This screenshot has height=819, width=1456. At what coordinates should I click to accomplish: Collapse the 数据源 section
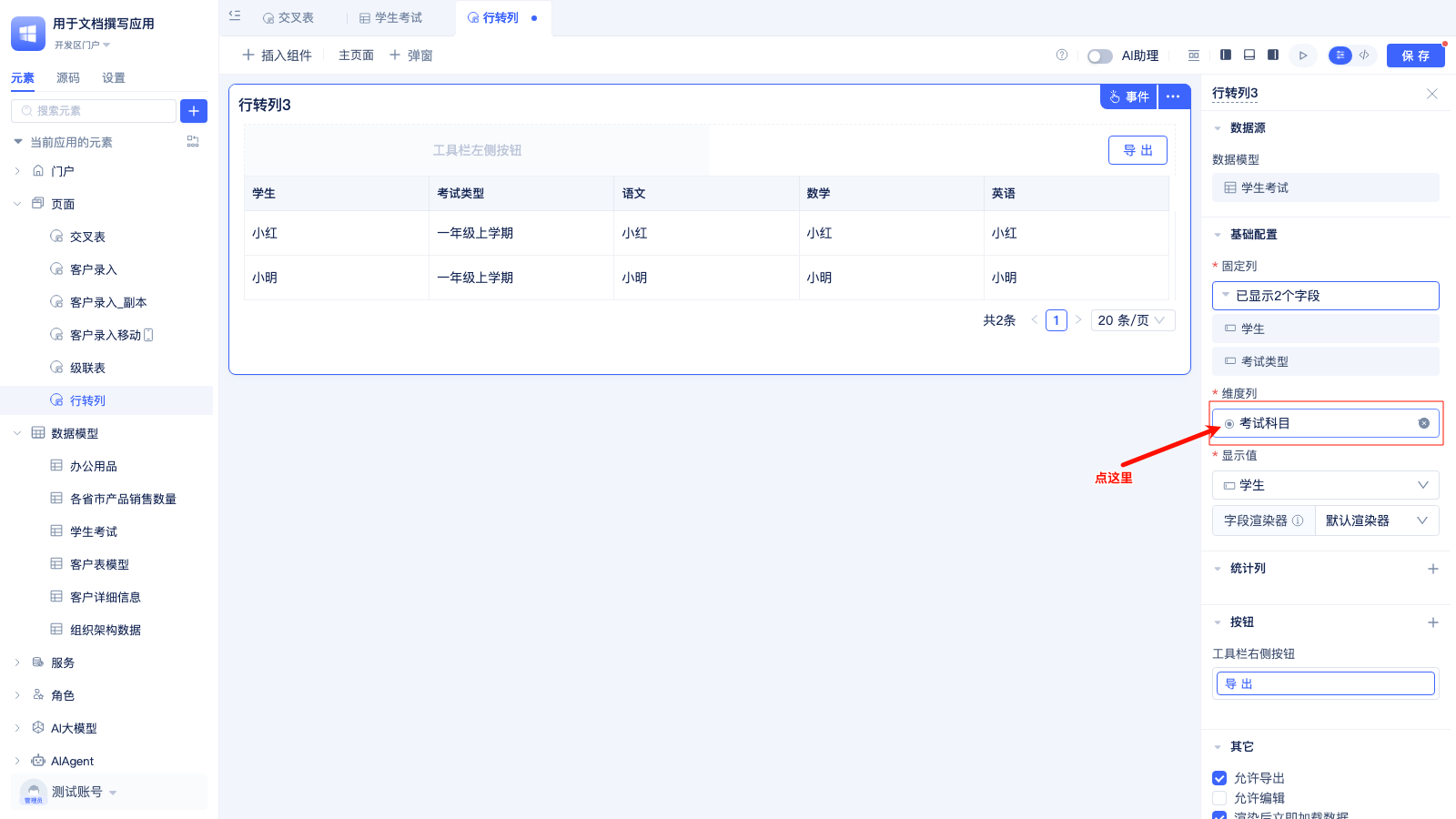[x=1218, y=128]
